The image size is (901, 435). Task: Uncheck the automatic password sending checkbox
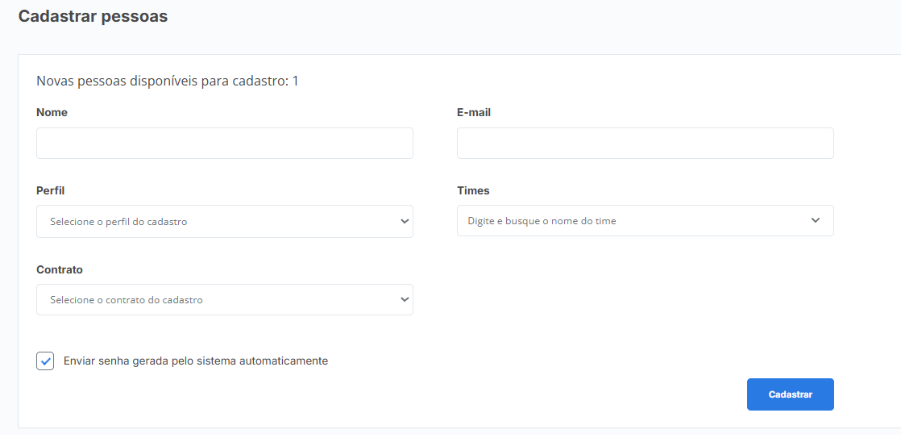click(45, 361)
